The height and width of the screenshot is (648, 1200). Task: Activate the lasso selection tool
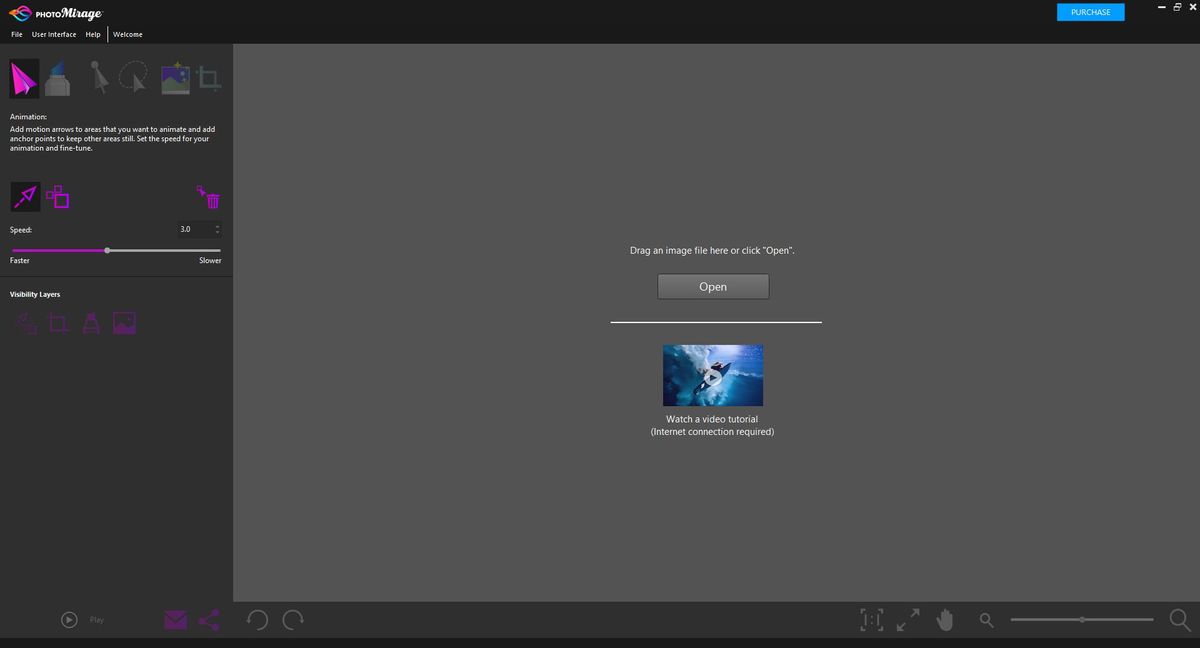(134, 78)
